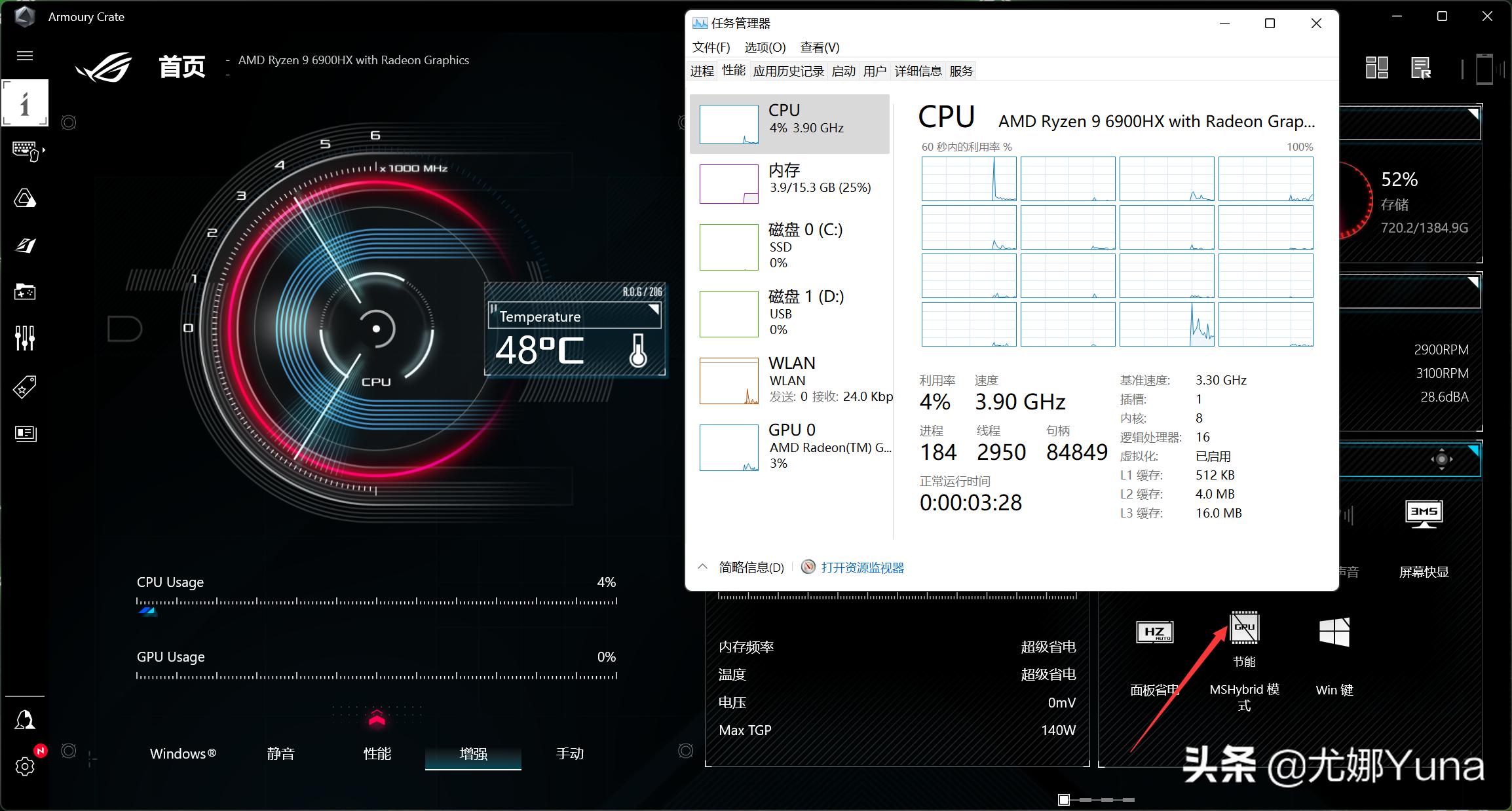Open the 查看(V) menu in Task Manager

[819, 47]
